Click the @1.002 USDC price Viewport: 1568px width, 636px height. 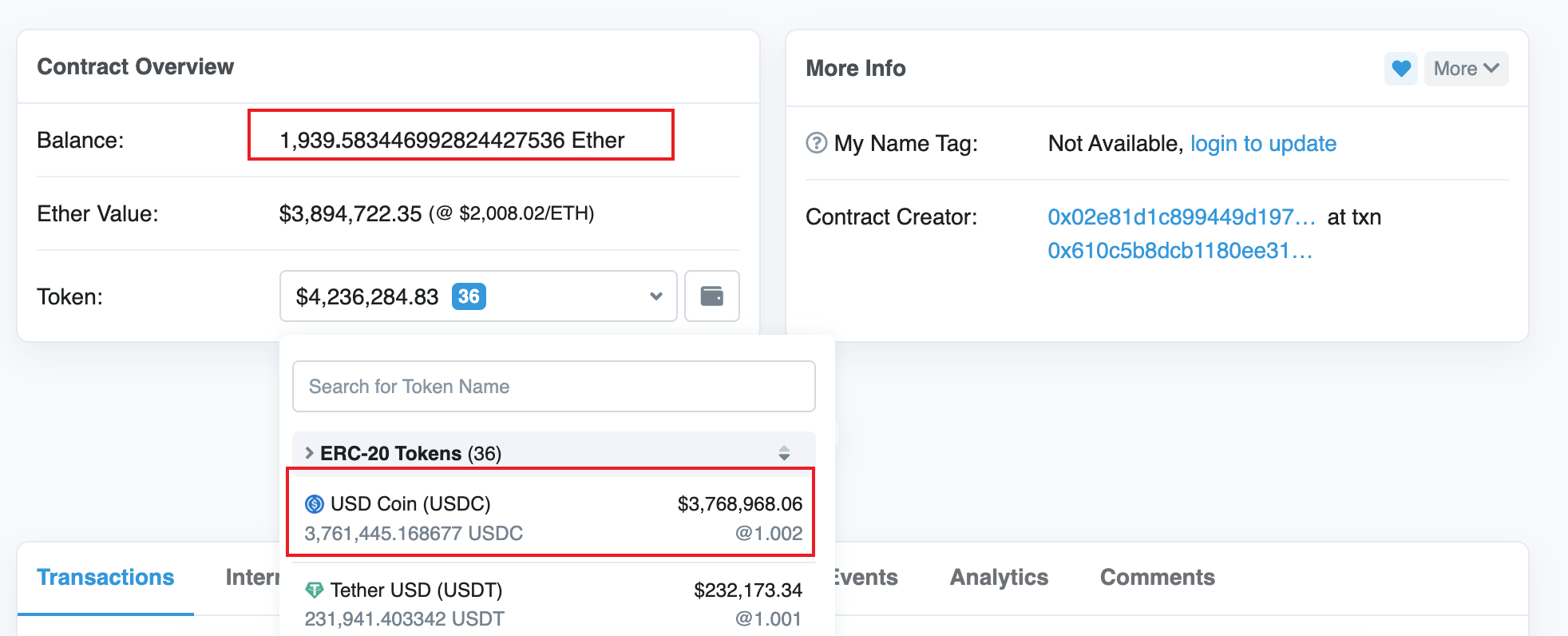pos(769,534)
